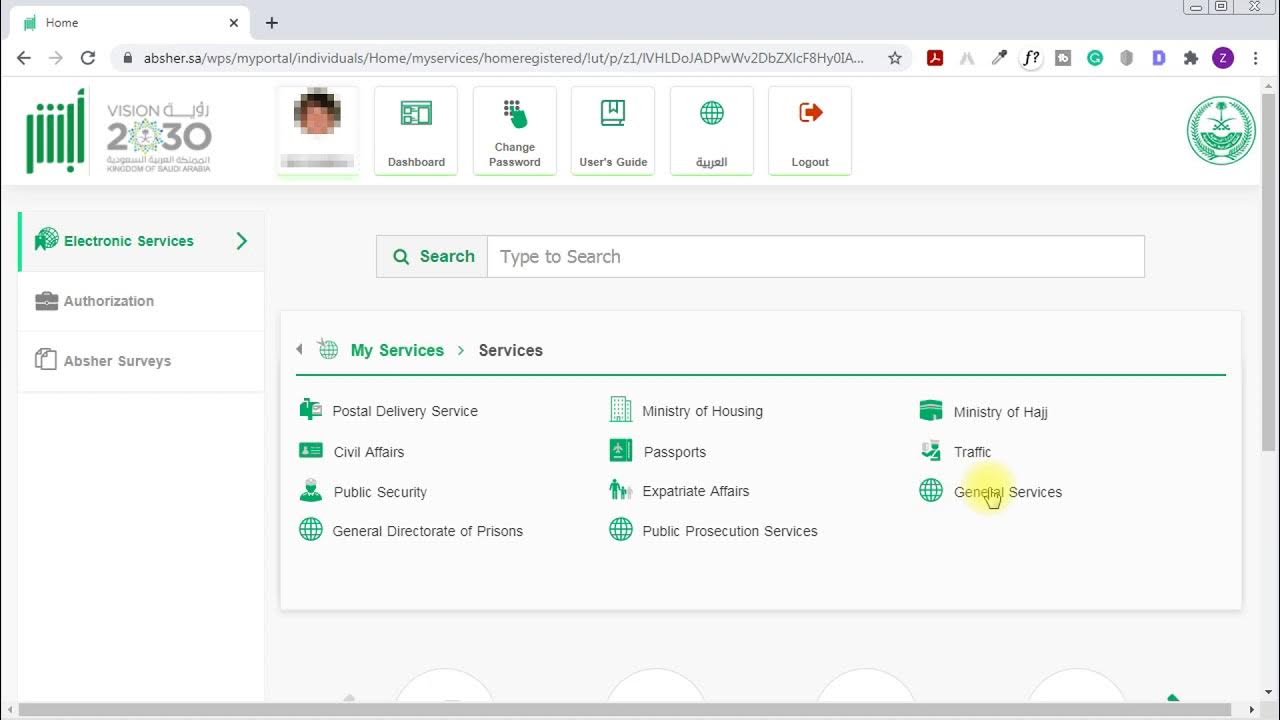The width and height of the screenshot is (1280, 720).
Task: Click the Public Security officer icon
Action: point(311,490)
